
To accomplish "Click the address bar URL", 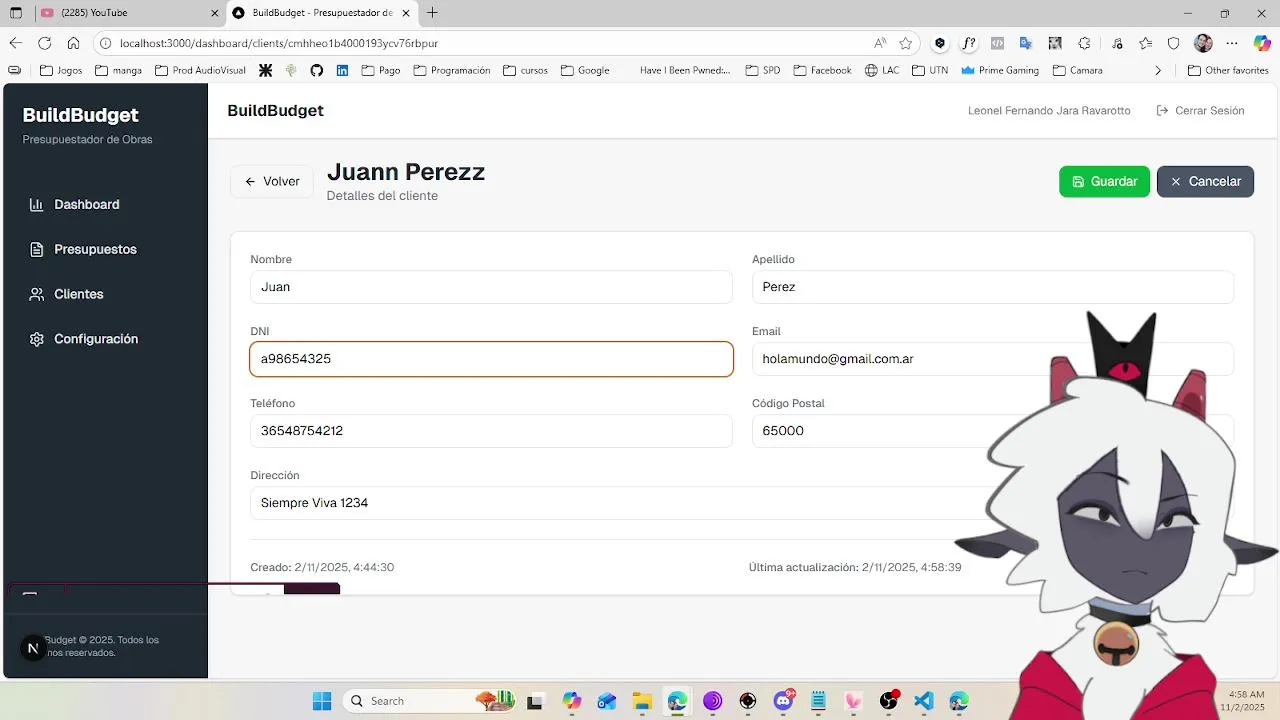I will click(x=279, y=43).
